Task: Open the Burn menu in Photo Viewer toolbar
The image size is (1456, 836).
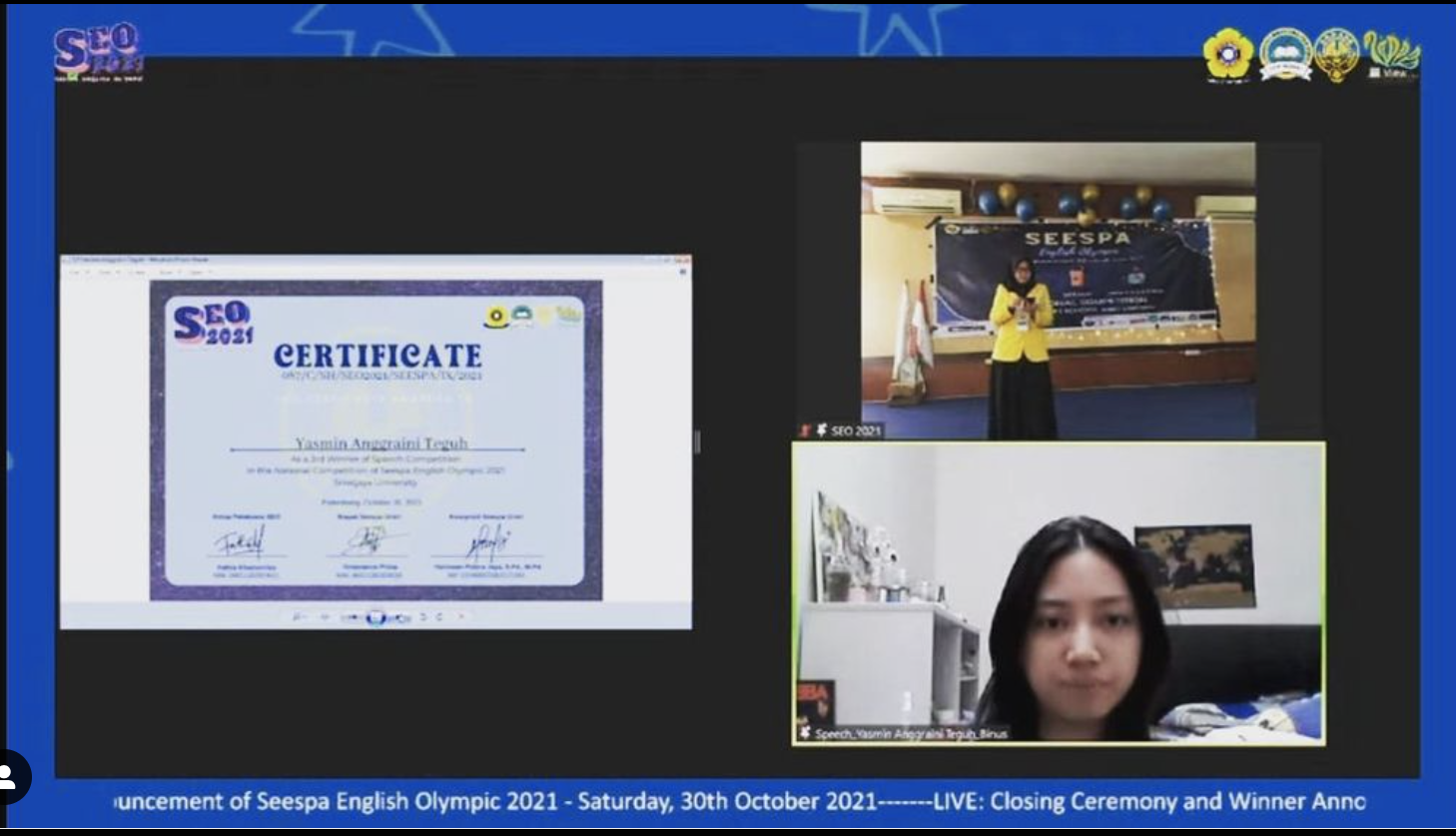Action: click(x=167, y=272)
